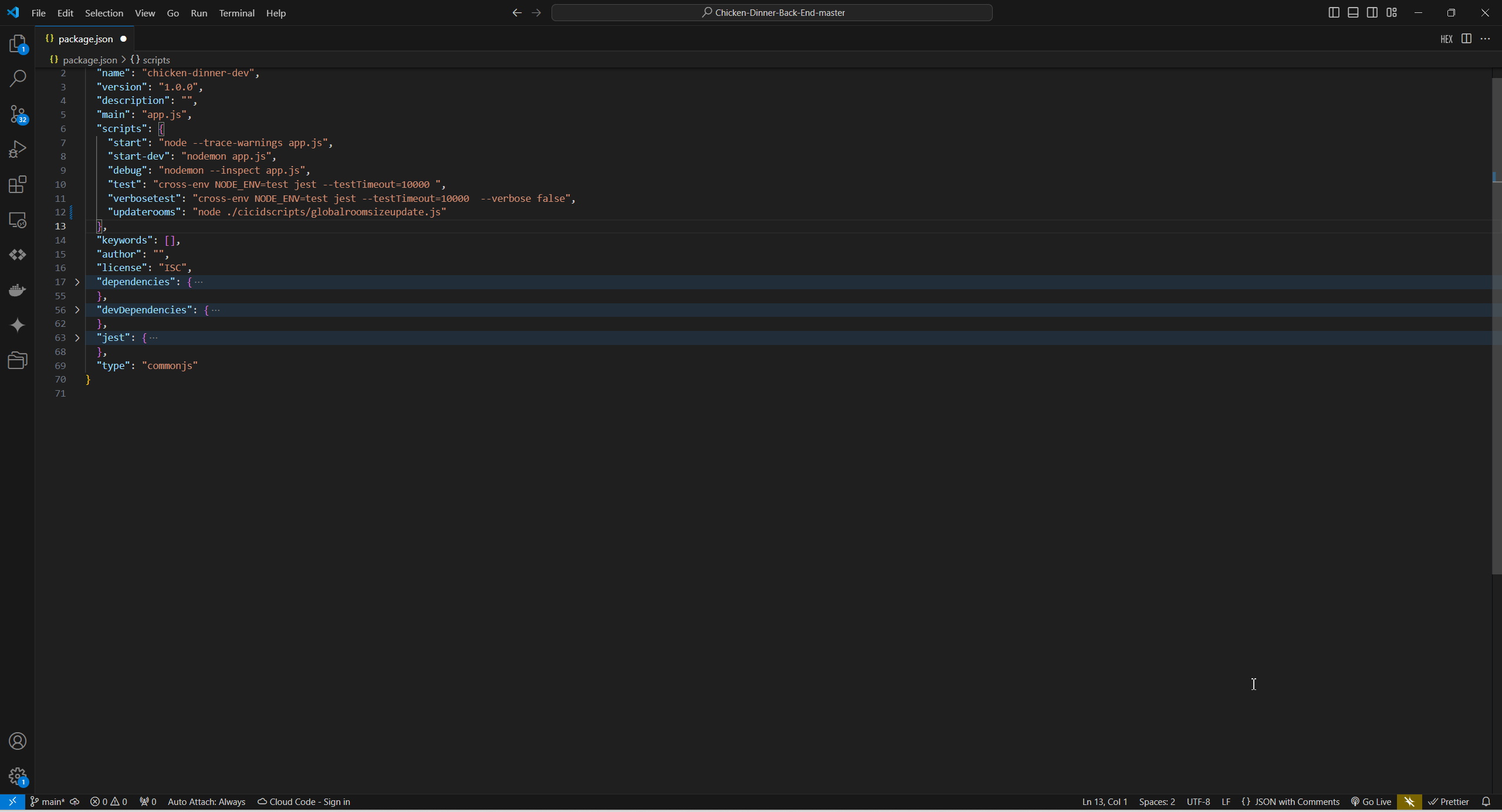Expand the folded jest block

tap(77, 338)
